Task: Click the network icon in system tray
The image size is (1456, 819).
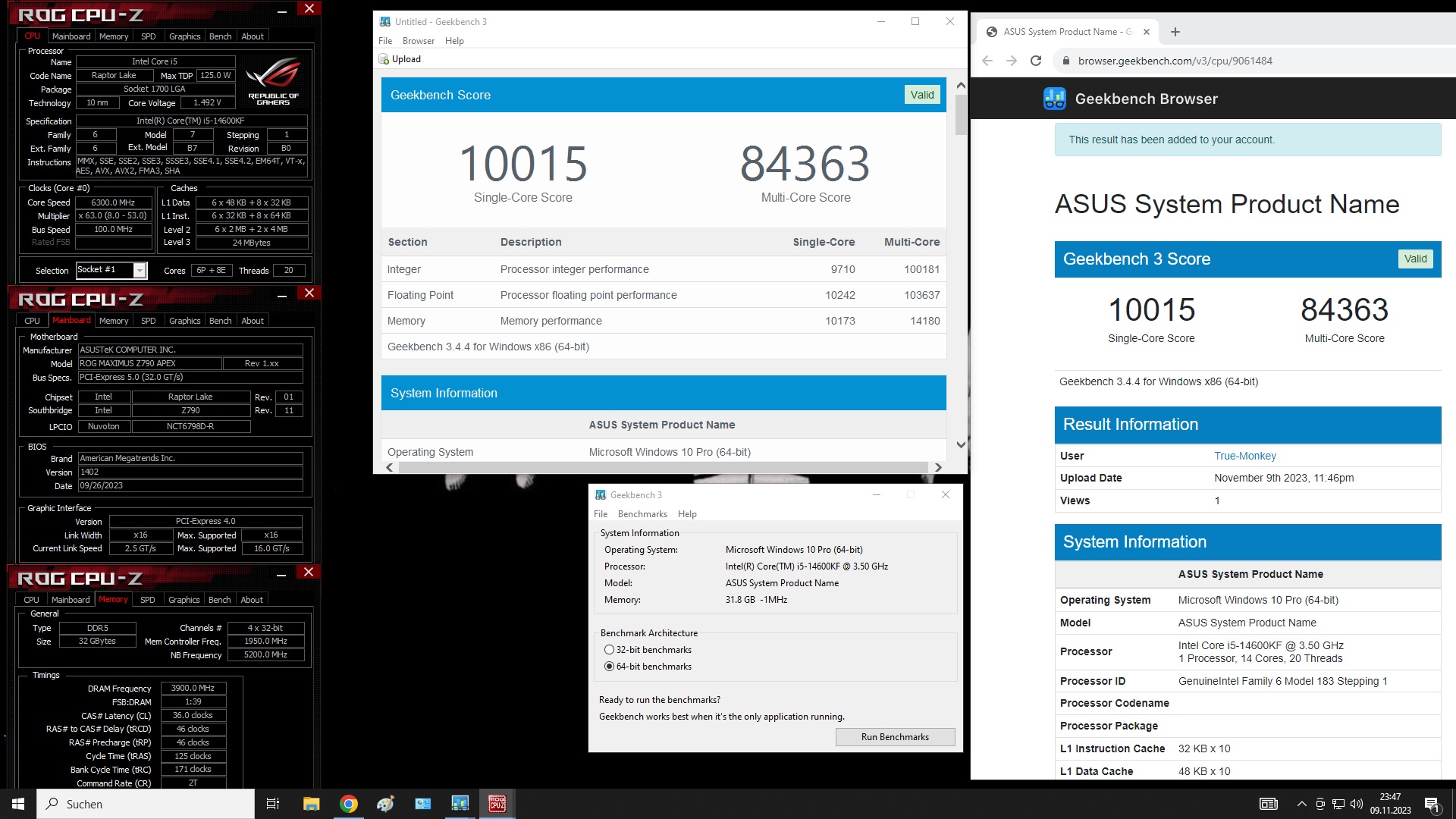Action: click(x=1338, y=804)
